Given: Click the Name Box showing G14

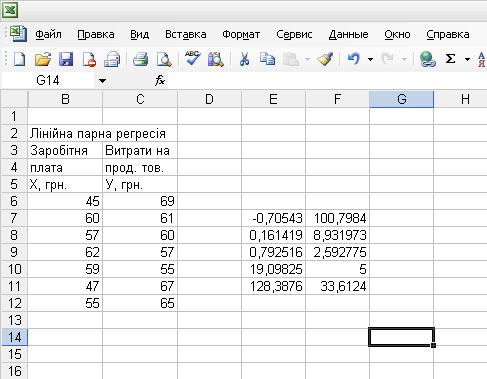Looking at the screenshot, I should coord(48,80).
